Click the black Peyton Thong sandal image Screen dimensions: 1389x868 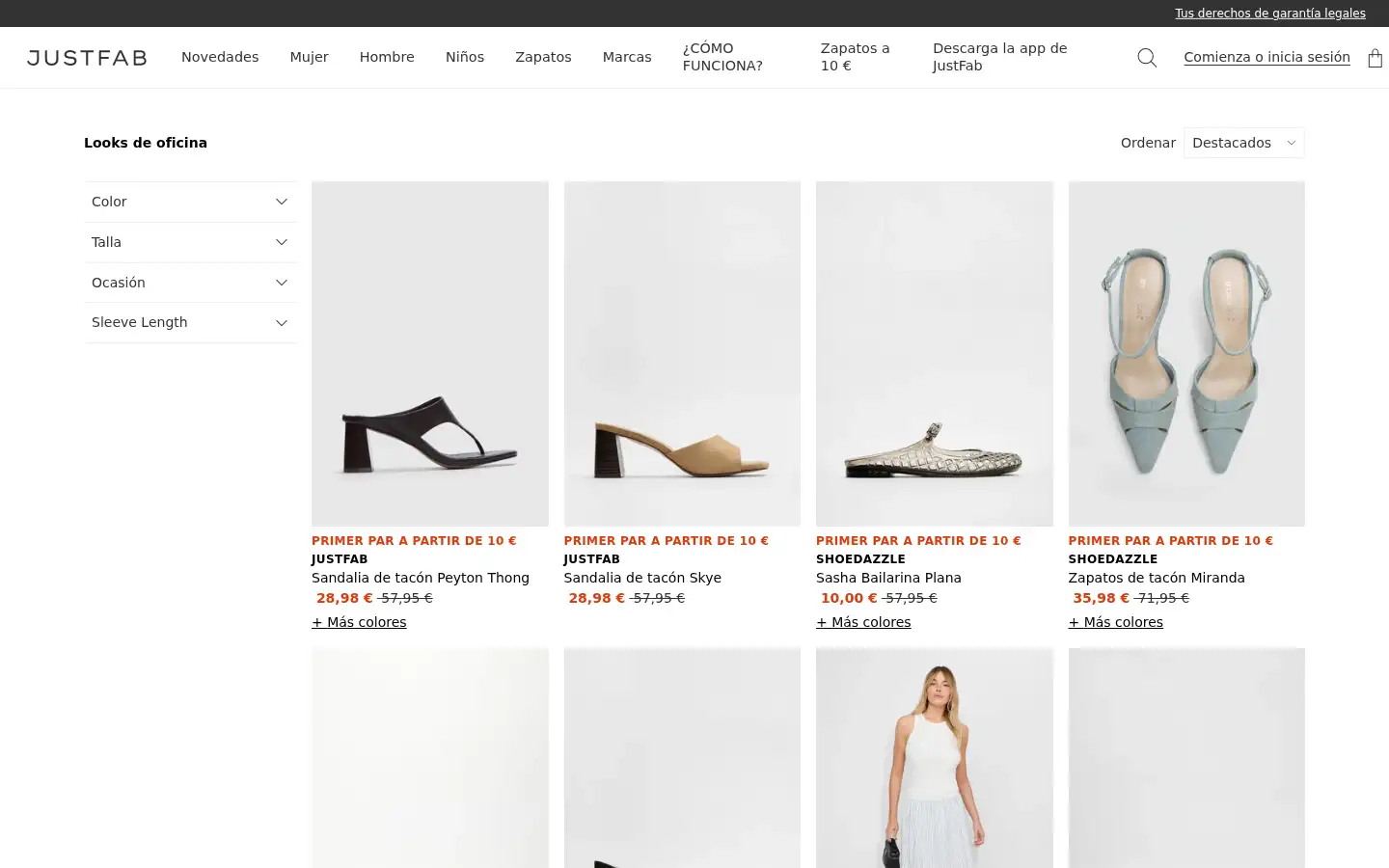pos(430,354)
